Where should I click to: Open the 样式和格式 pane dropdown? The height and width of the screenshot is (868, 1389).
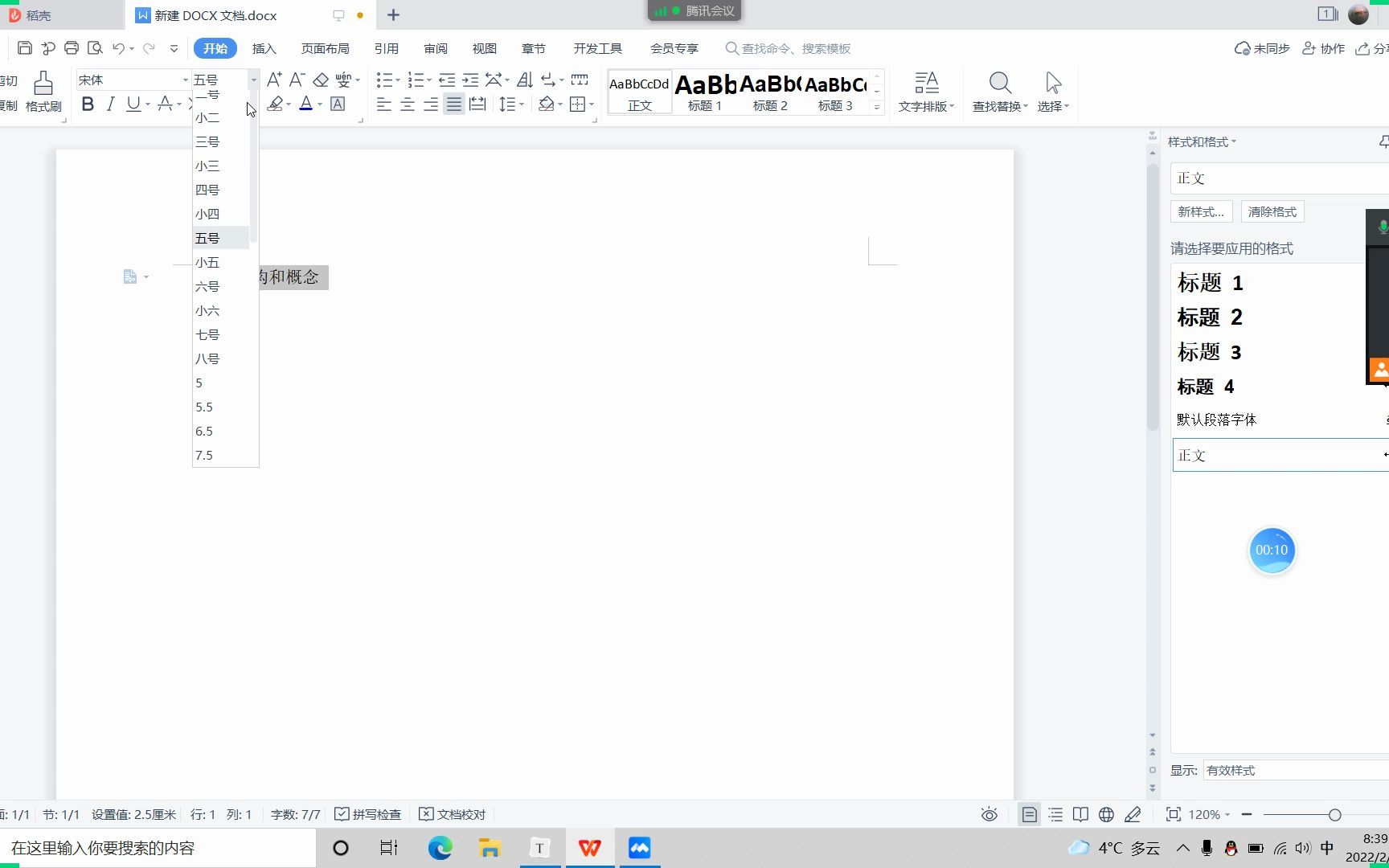coord(1203,142)
